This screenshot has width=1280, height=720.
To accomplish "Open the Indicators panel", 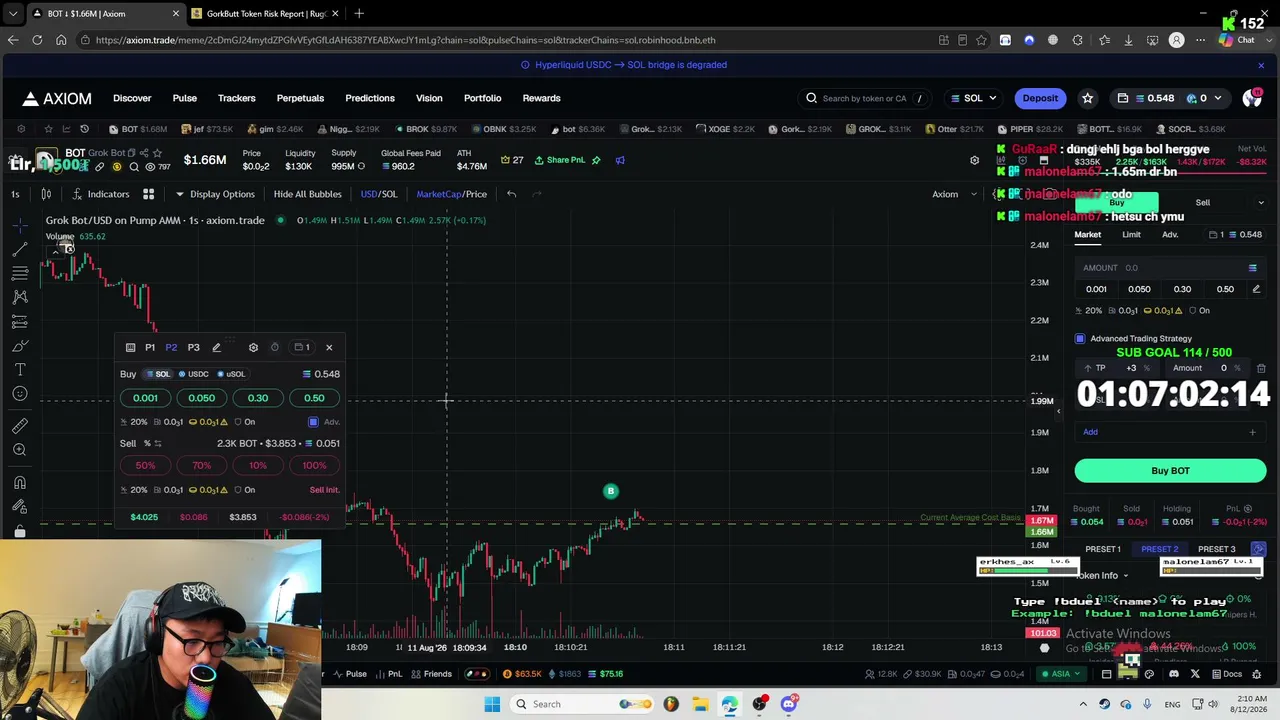I will (x=99, y=194).
